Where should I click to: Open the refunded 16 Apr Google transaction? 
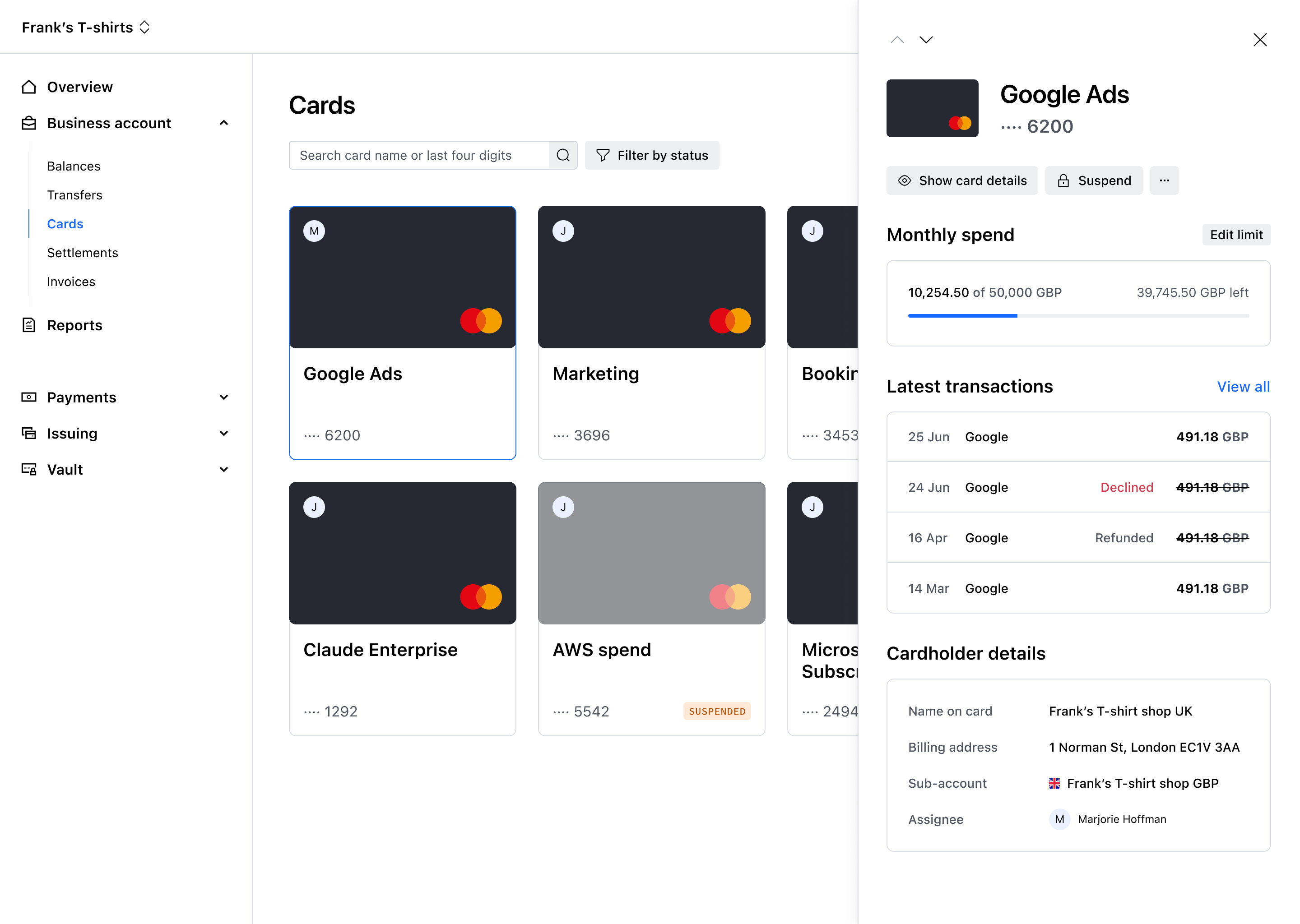click(x=1078, y=538)
